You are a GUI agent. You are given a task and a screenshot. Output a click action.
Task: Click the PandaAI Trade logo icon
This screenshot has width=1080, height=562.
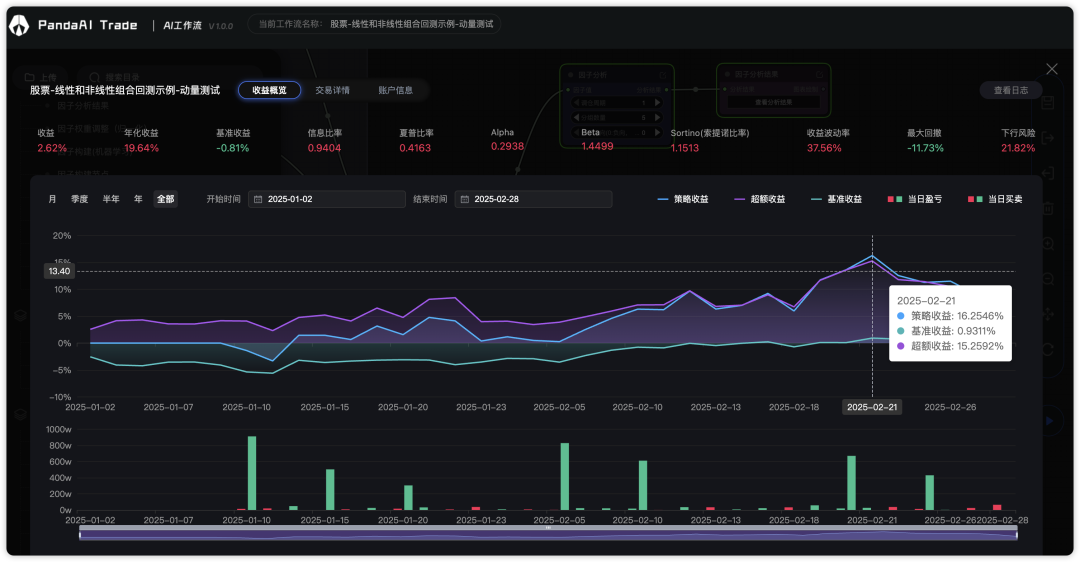pos(20,25)
